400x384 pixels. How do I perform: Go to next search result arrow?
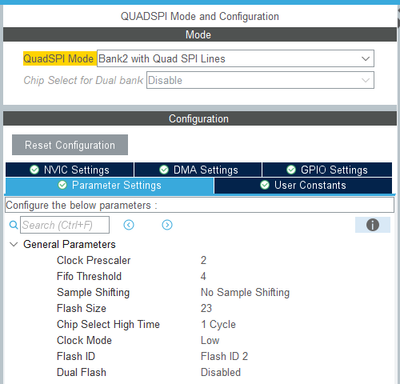coord(167,225)
